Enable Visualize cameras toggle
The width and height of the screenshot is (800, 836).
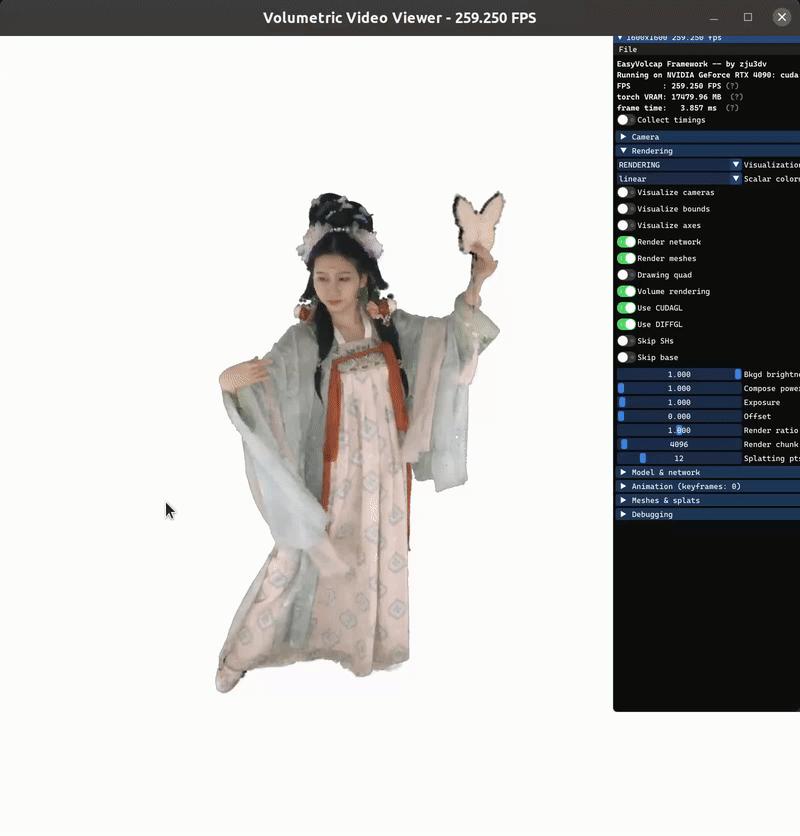coord(626,192)
